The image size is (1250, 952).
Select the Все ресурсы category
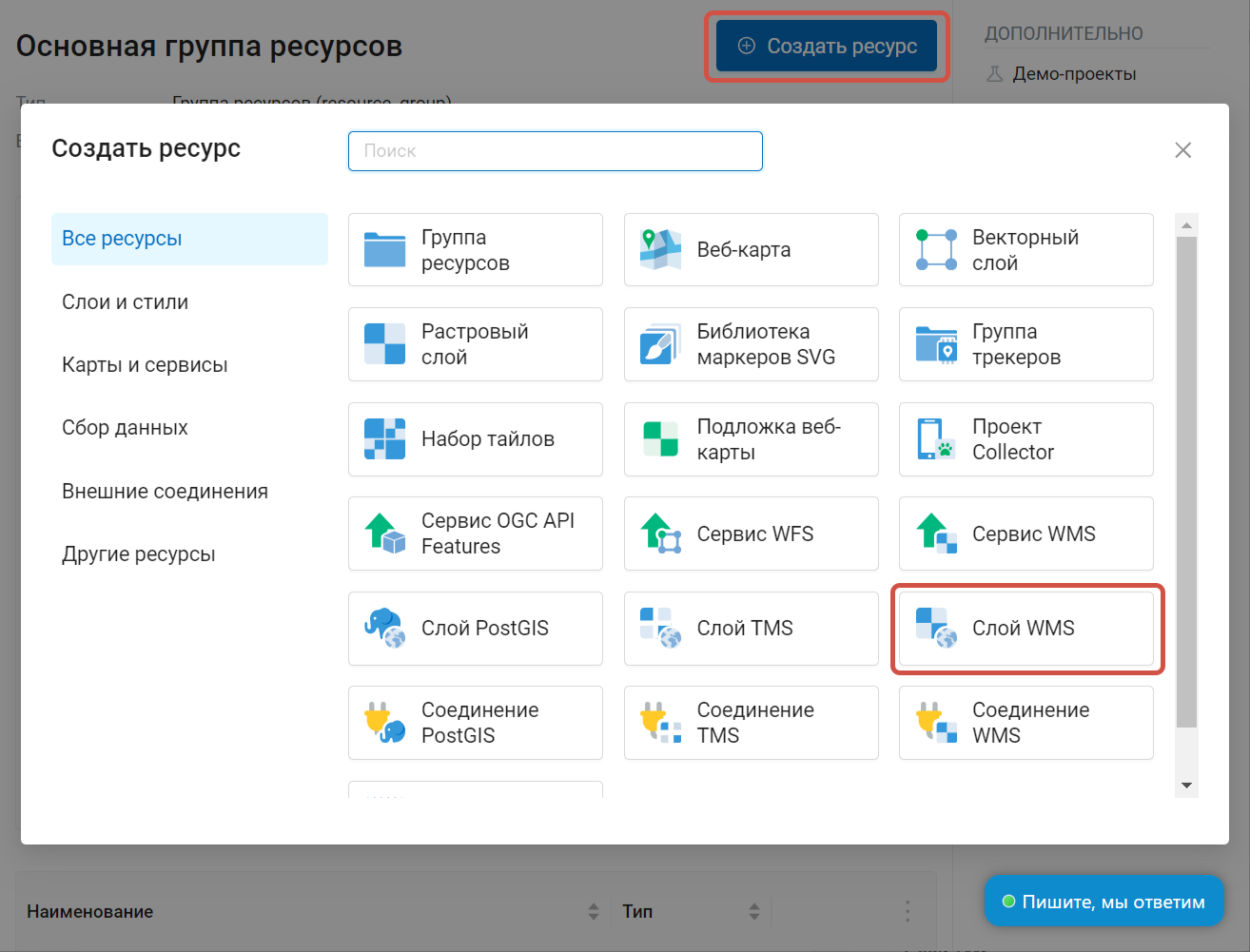click(x=189, y=239)
